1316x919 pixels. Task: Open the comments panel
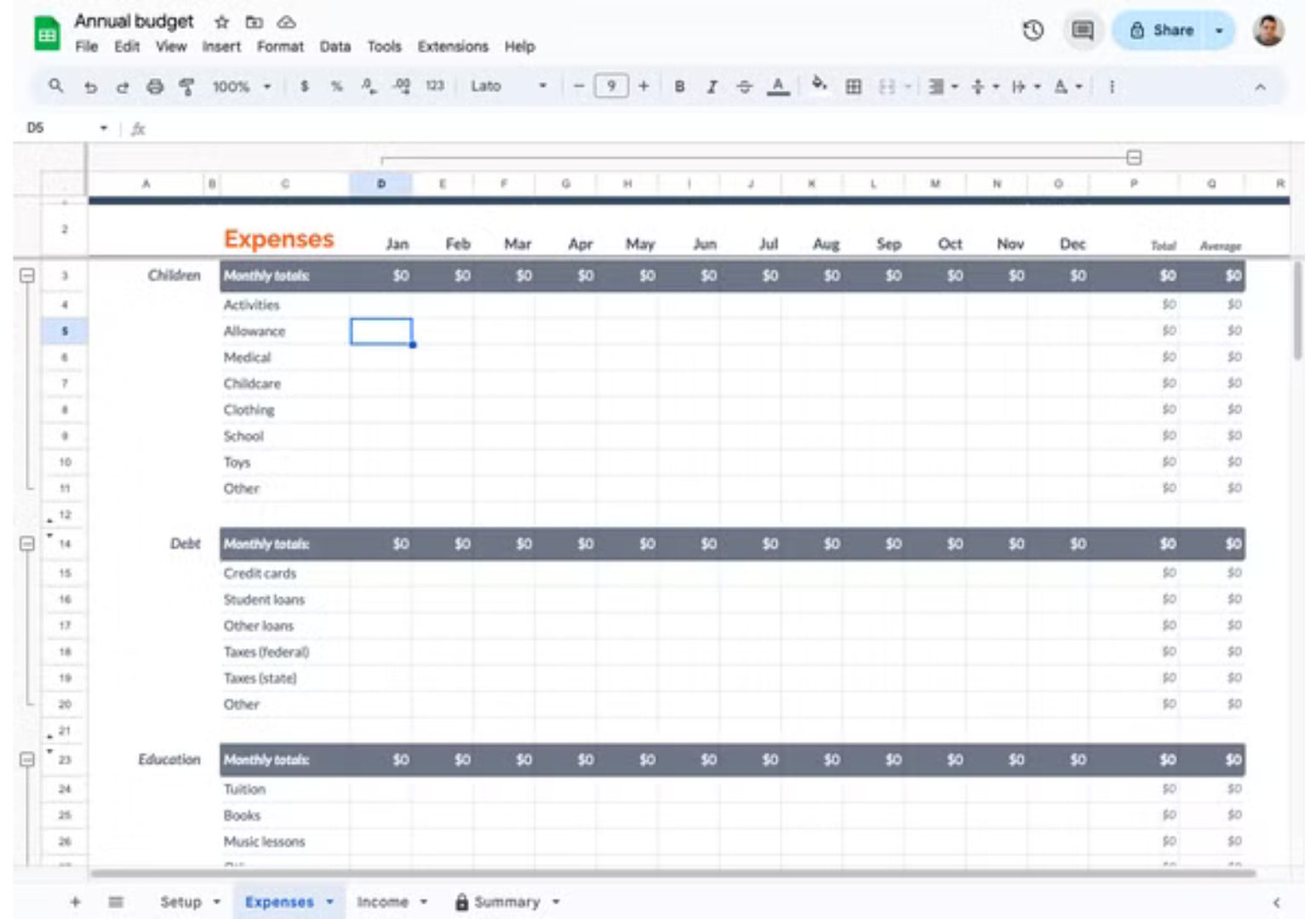[1081, 30]
